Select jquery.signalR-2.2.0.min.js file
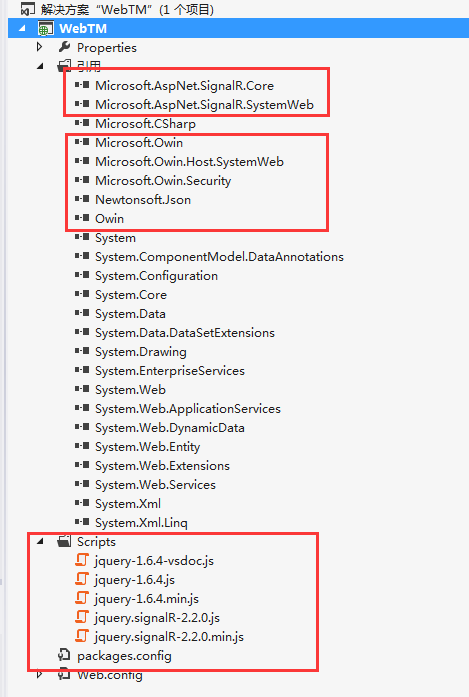This screenshot has height=697, width=469. click(x=169, y=637)
